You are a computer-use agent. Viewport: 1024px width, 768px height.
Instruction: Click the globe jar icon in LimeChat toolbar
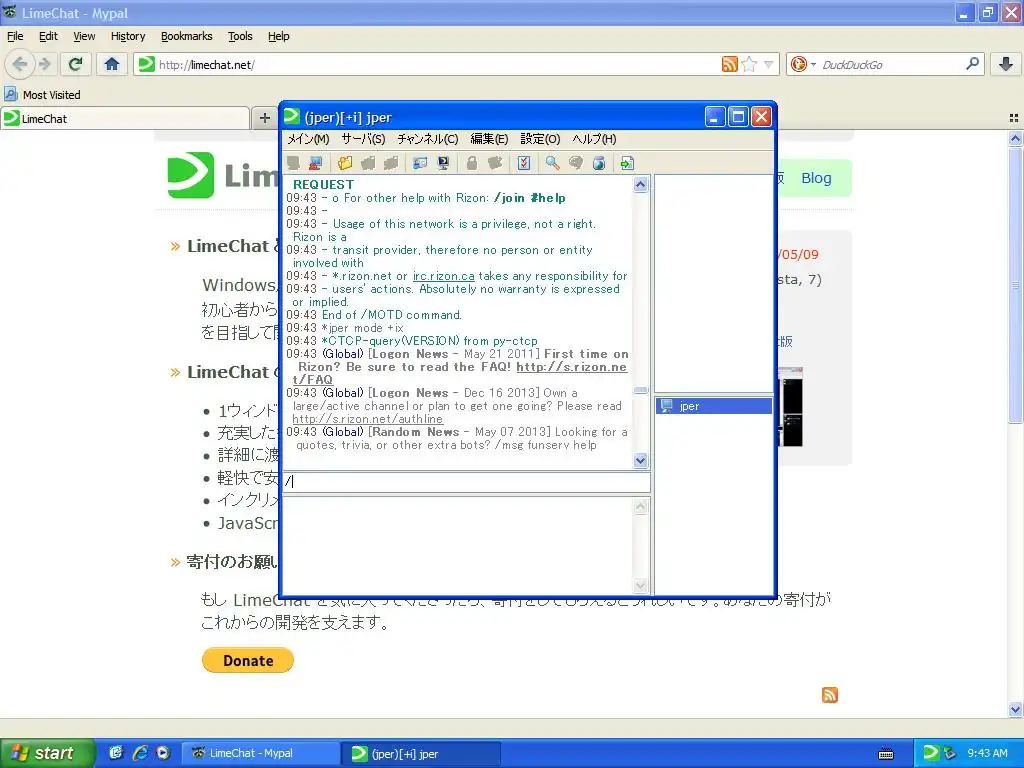tap(599, 163)
